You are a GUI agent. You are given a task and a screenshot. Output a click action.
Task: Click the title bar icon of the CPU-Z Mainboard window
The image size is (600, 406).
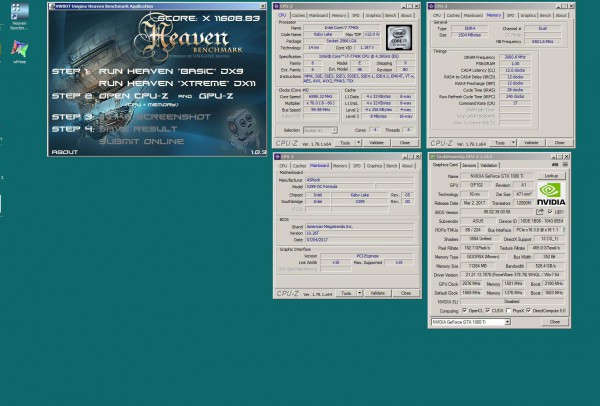pyautogui.click(x=277, y=157)
